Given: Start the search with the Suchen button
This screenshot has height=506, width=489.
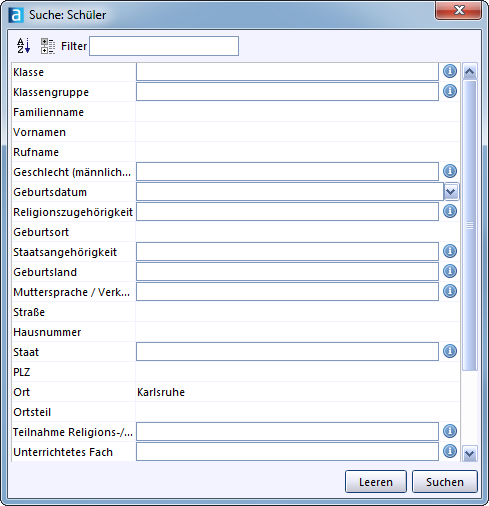Looking at the screenshot, I should pos(445,482).
